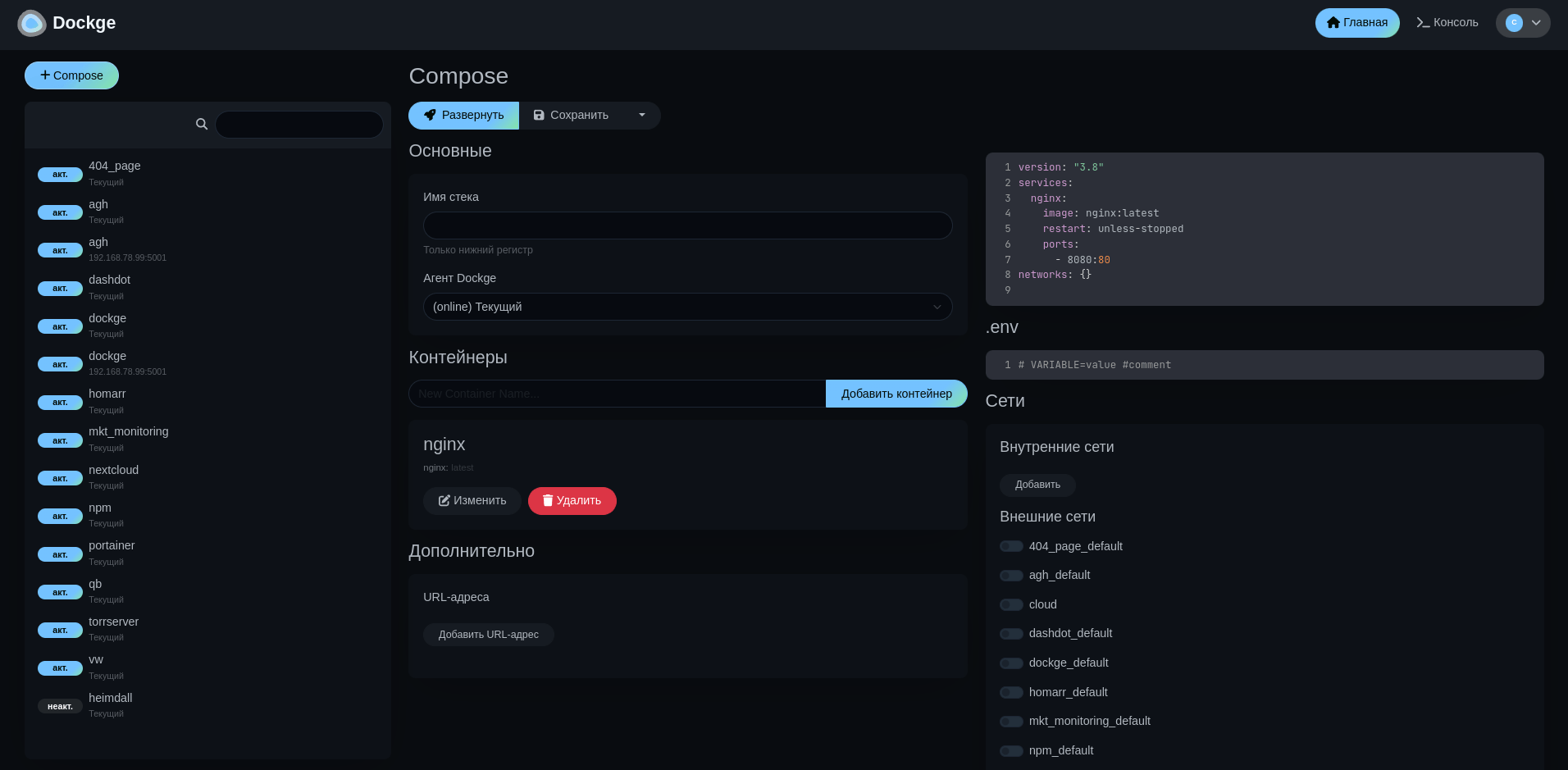This screenshot has width=1568, height=770.
Task: Focus the New Container Name field
Action: (617, 394)
